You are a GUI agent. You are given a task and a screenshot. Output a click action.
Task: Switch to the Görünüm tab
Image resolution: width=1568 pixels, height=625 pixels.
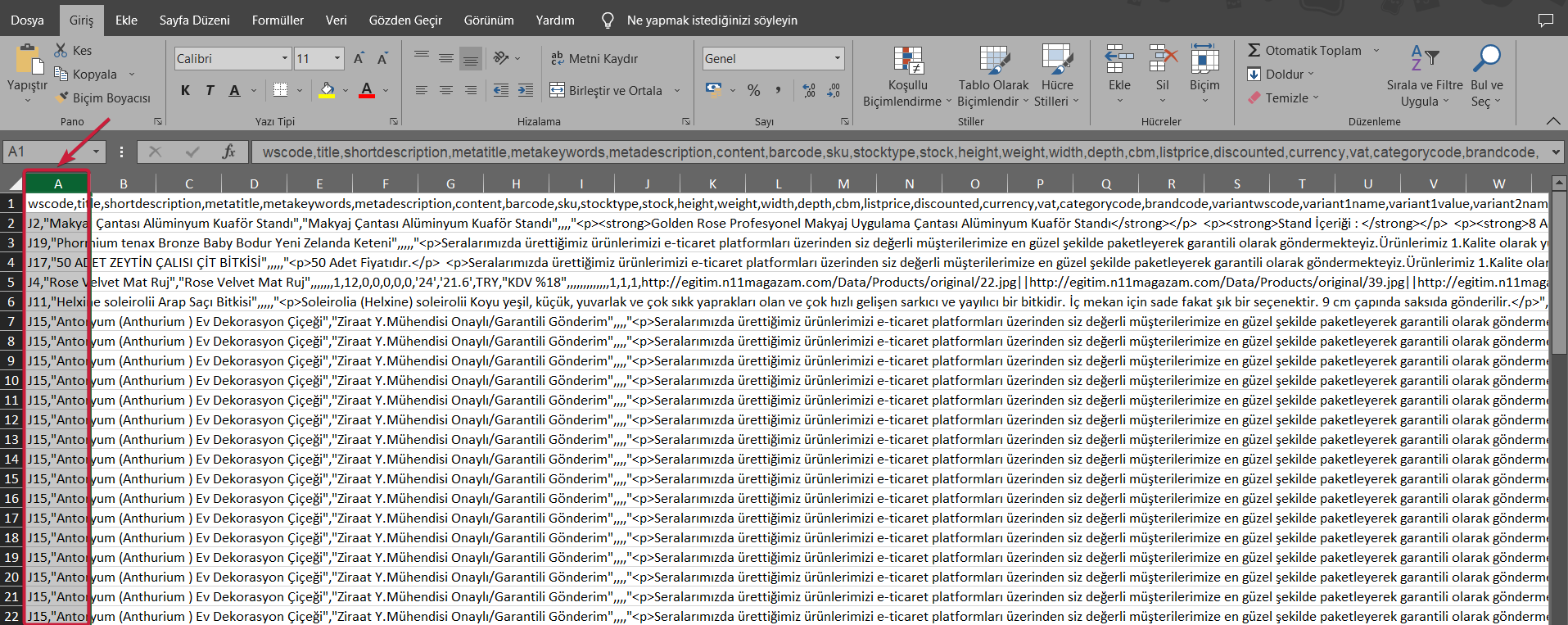tap(489, 20)
